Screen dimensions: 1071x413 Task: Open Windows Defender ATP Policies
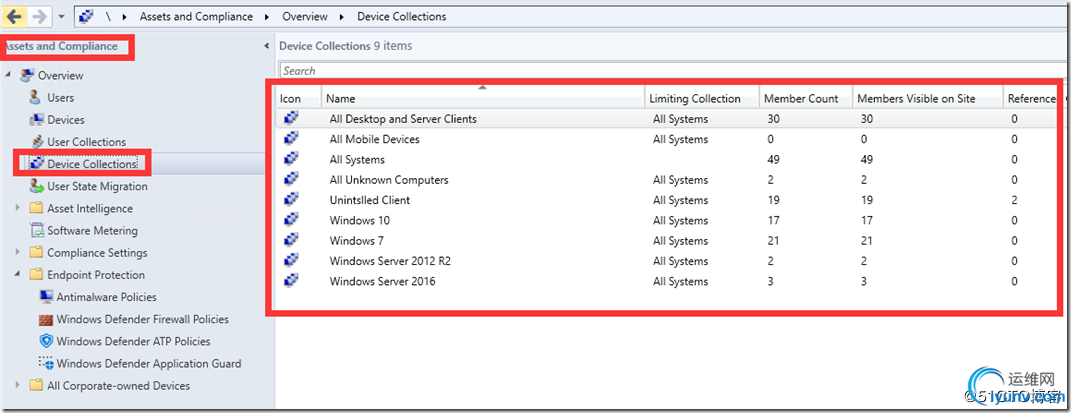(x=133, y=341)
